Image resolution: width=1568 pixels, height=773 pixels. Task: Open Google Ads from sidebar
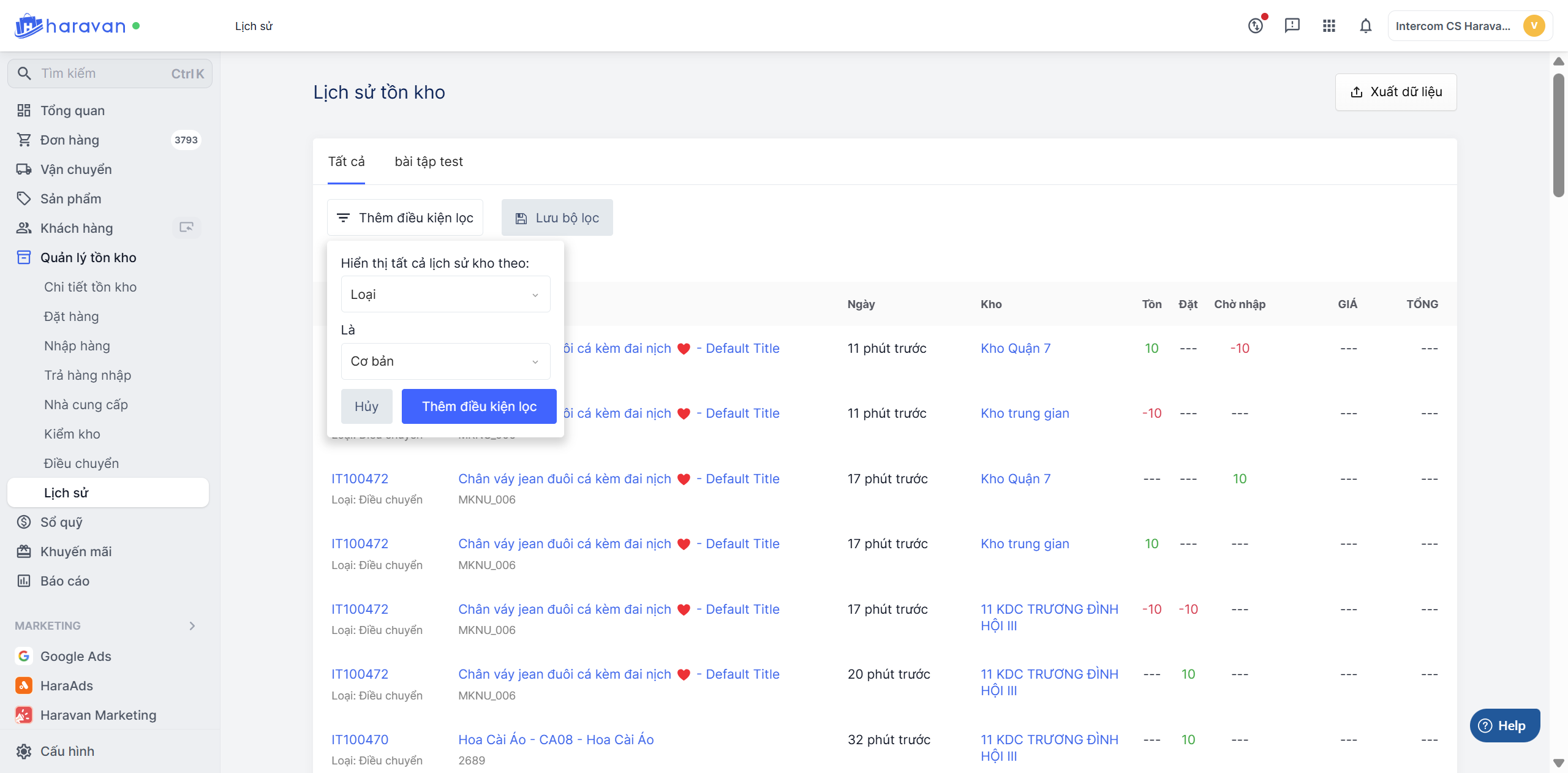(x=75, y=656)
